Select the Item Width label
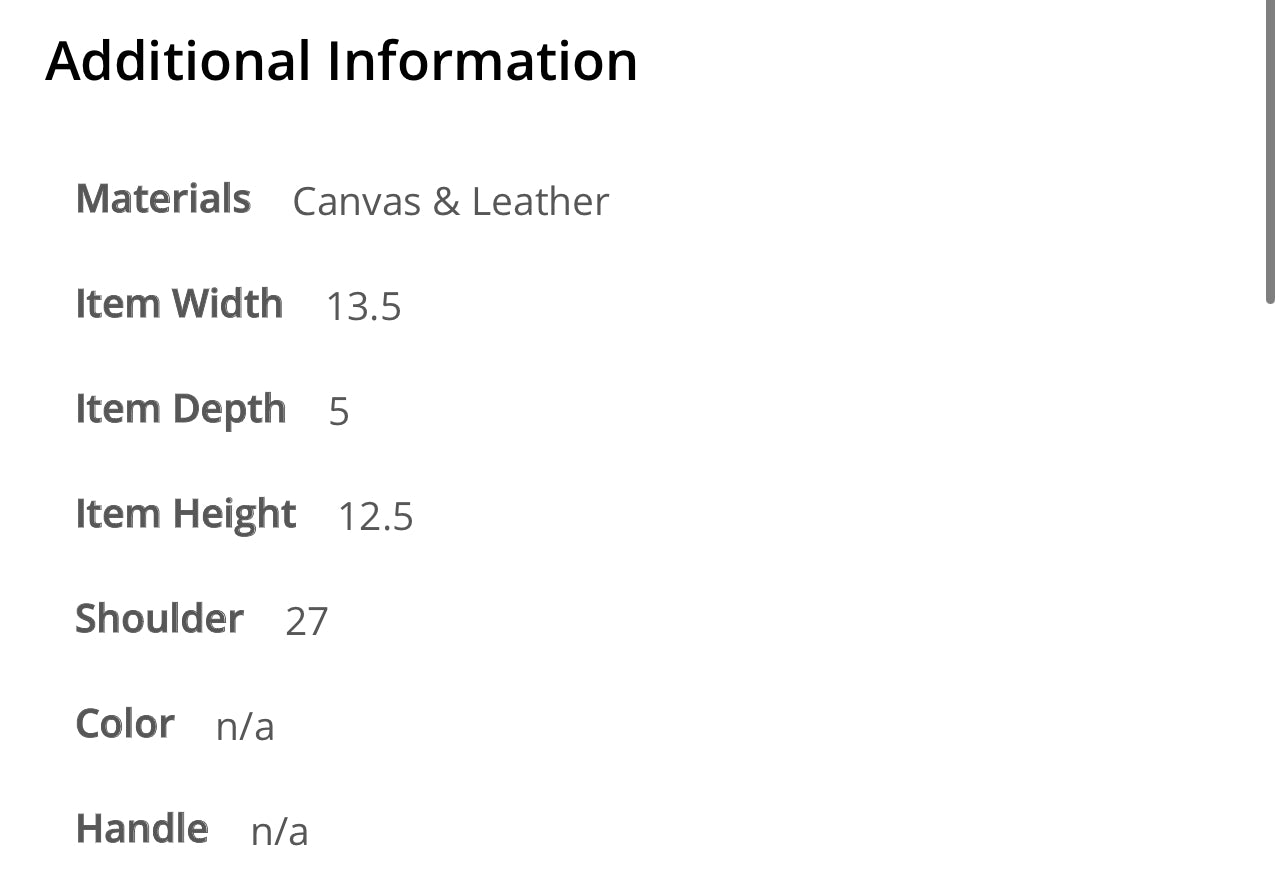Screen dimensions: 1284x876 [x=179, y=304]
